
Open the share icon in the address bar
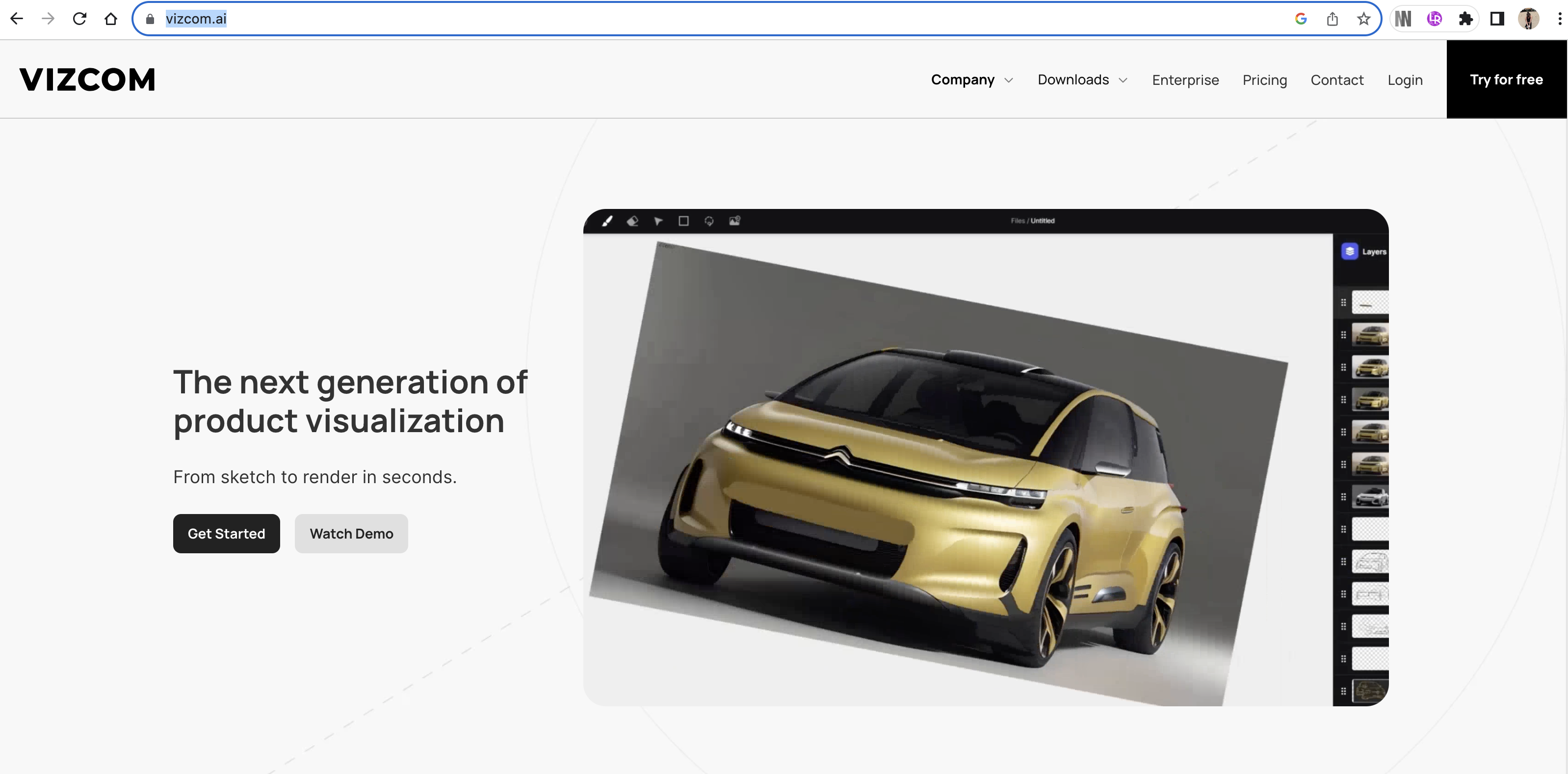[1333, 19]
